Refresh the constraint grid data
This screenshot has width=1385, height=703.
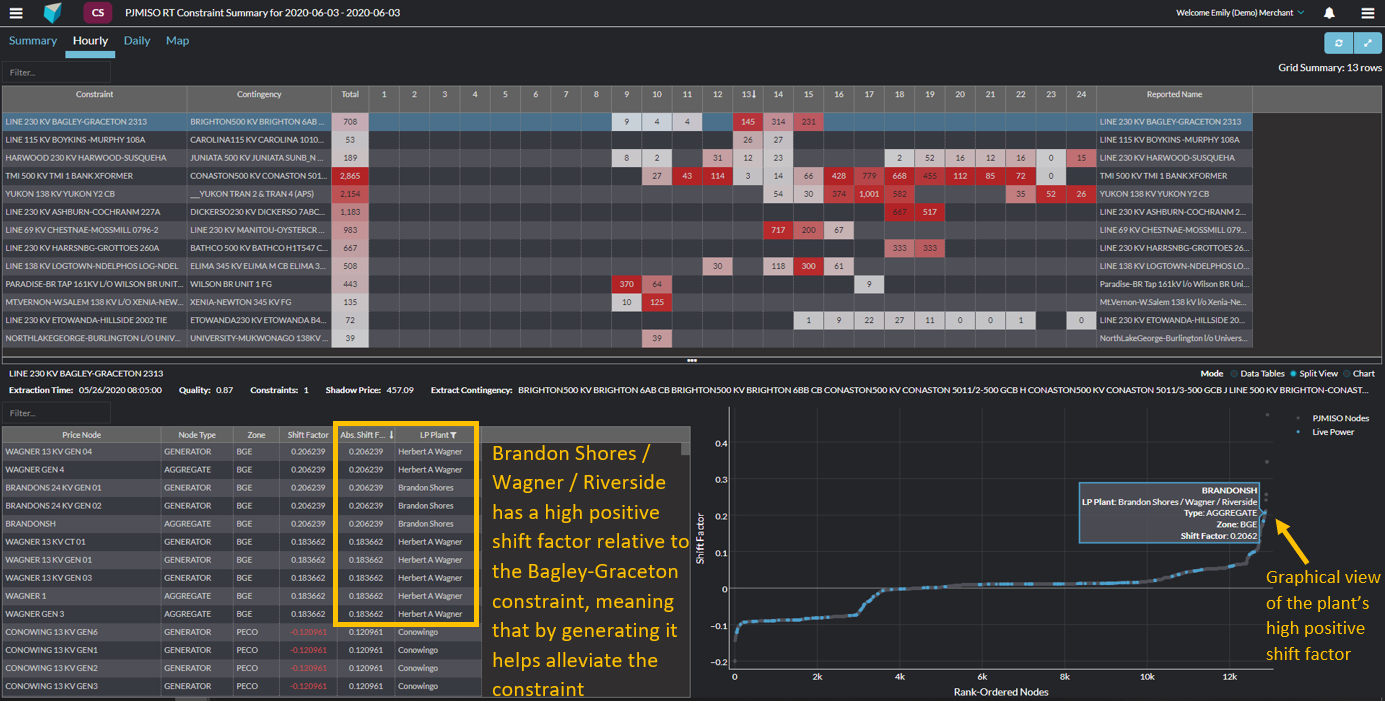pyautogui.click(x=1338, y=43)
